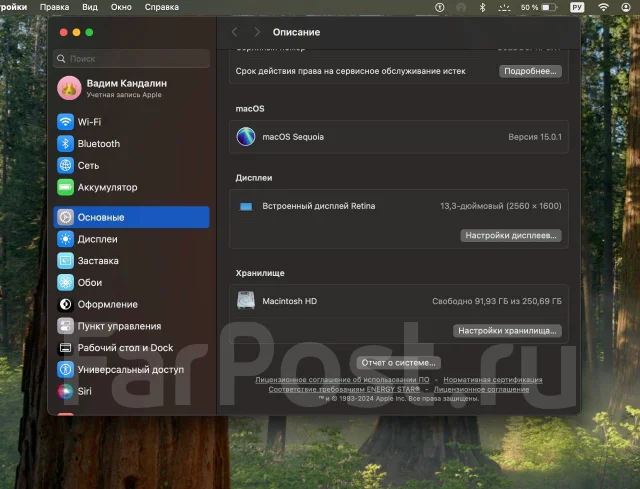Click the Отчет о системе… button
The height and width of the screenshot is (489, 640).
pyautogui.click(x=398, y=362)
